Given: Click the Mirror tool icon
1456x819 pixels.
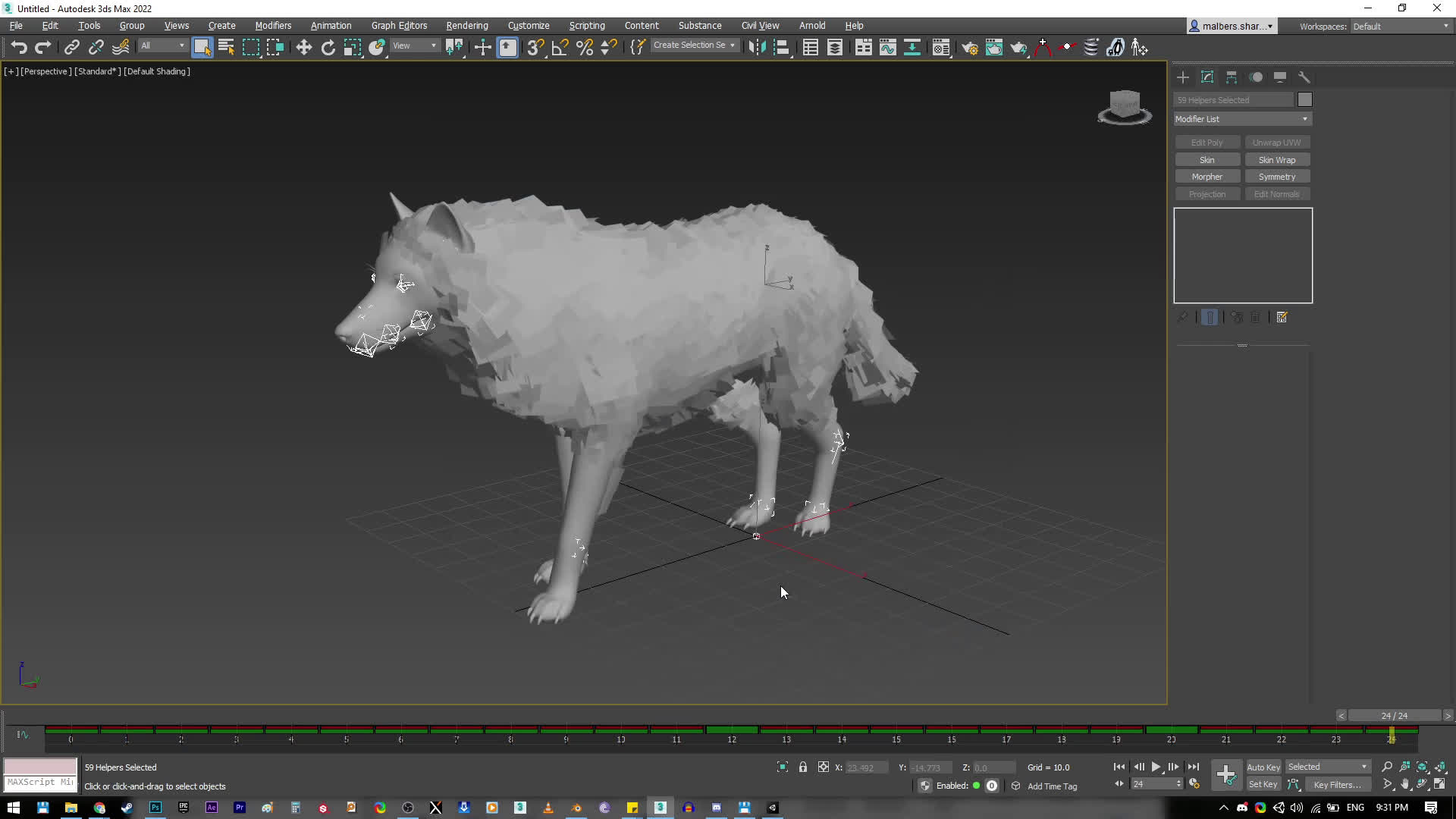Looking at the screenshot, I should (x=756, y=48).
